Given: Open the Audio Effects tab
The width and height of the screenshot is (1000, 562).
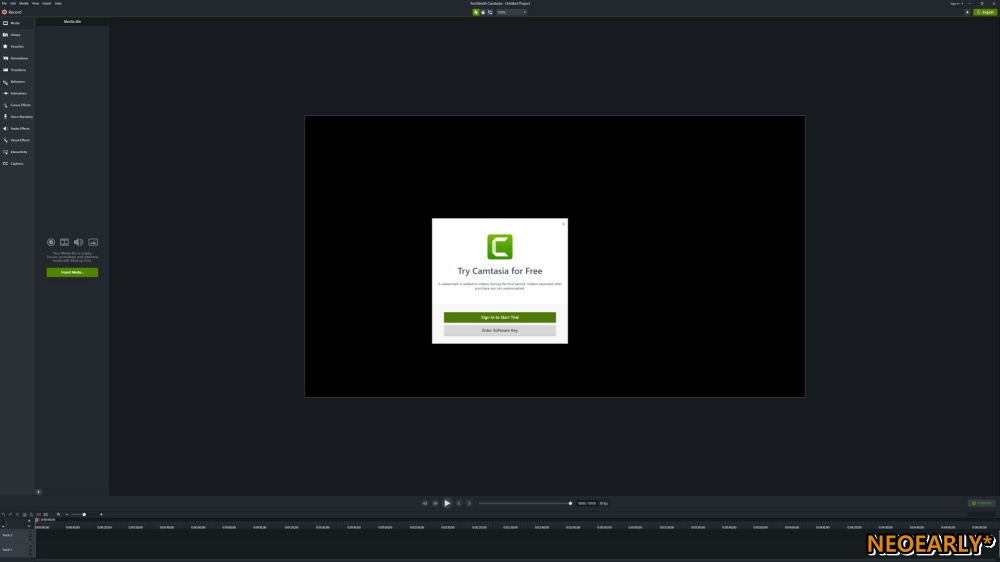Looking at the screenshot, I should coord(17,128).
